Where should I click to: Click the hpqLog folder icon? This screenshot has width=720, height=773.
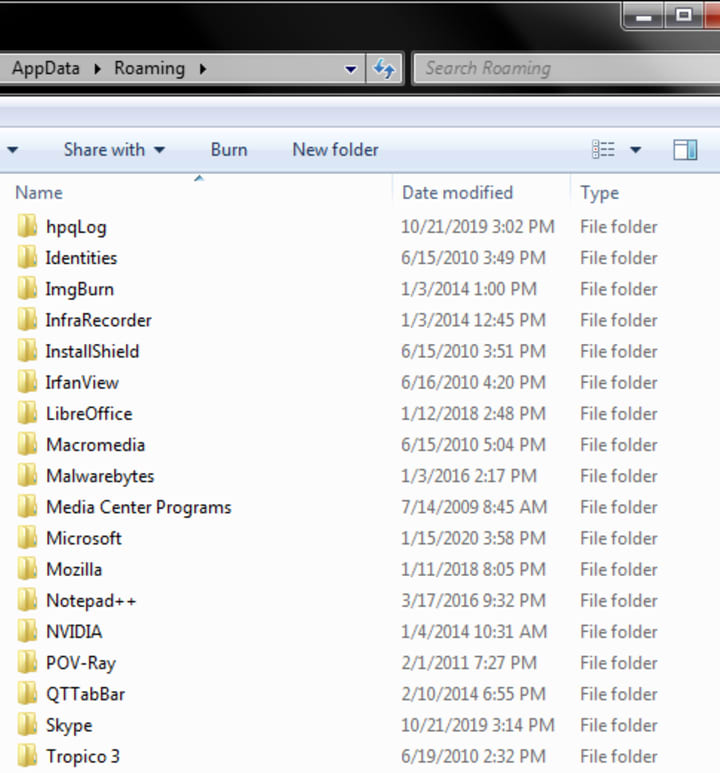tap(27, 226)
